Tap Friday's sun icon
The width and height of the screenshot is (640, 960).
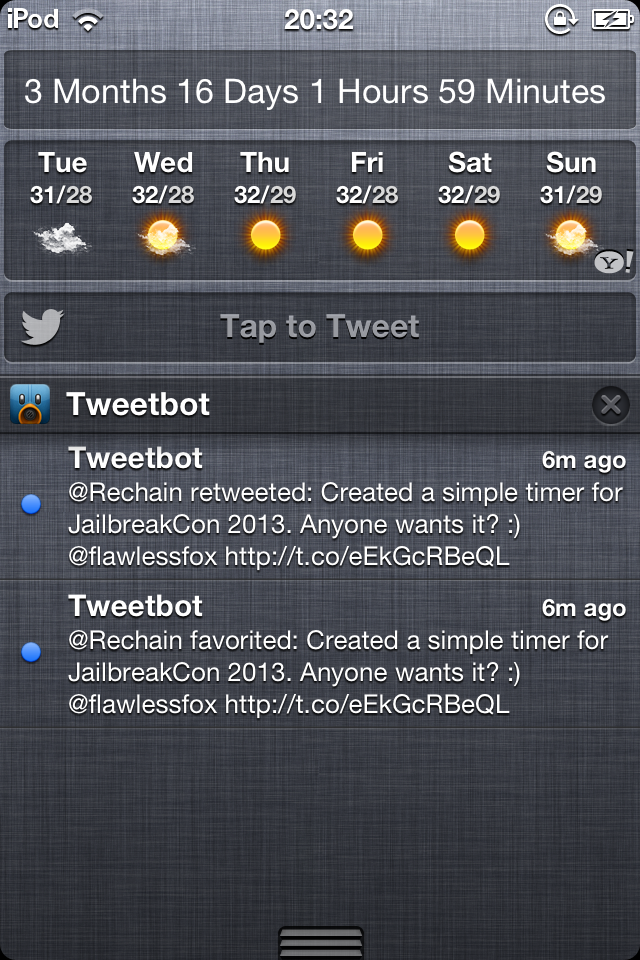click(367, 236)
